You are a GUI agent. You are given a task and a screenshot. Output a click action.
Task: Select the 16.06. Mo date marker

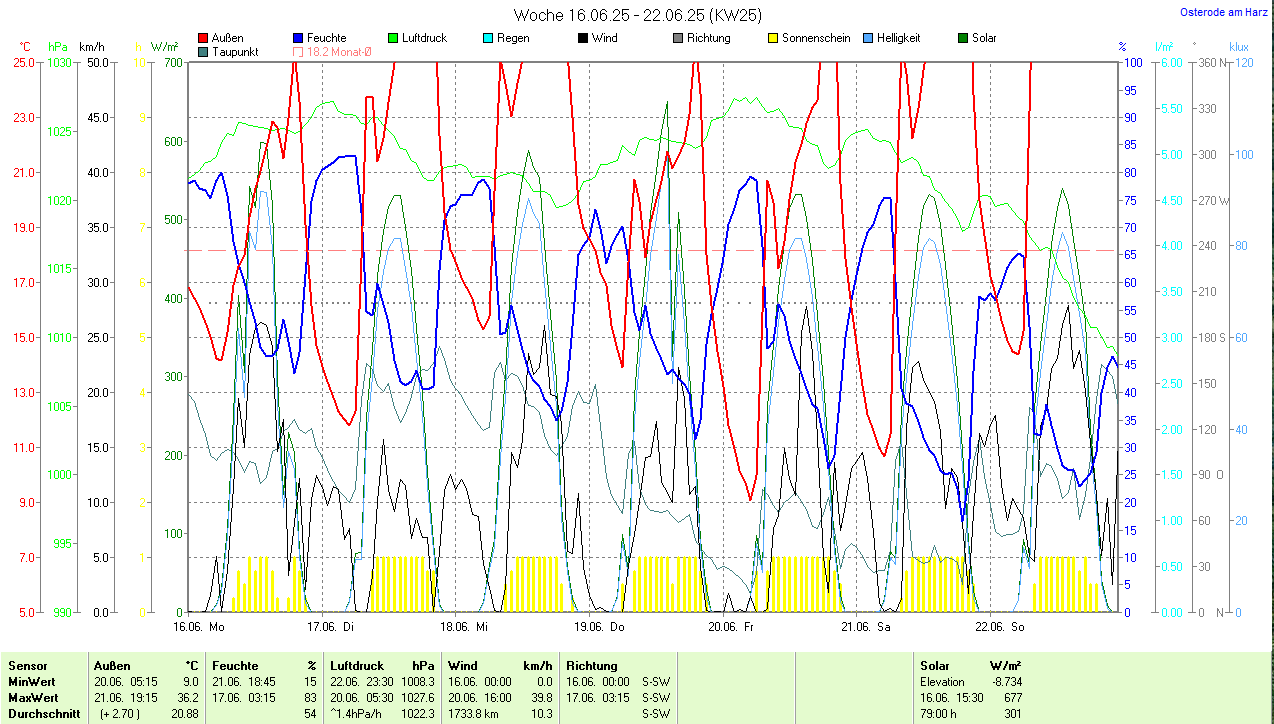199,627
